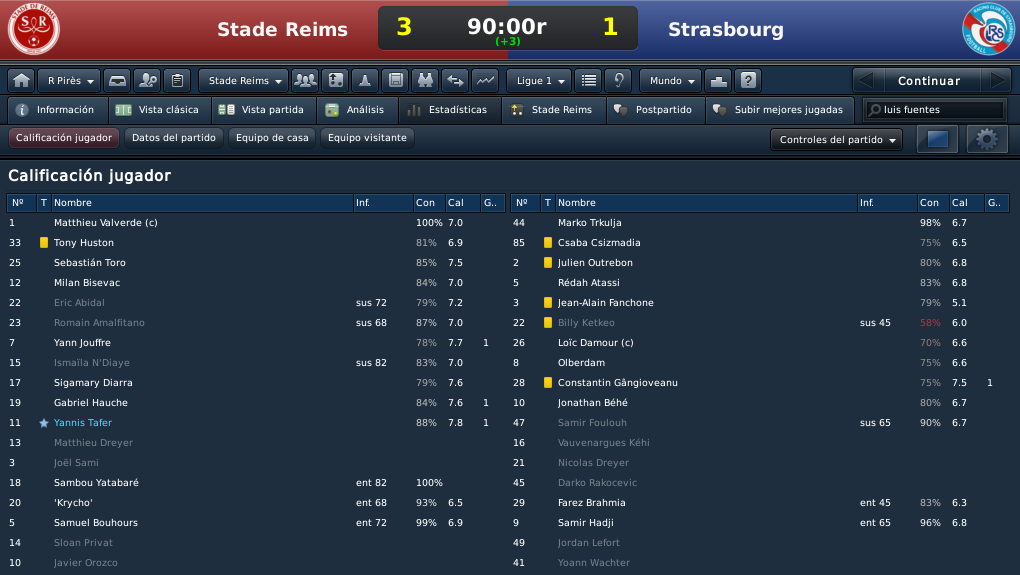This screenshot has height=575, width=1020.
Task: Open the Controles del partido dropdown
Action: click(x=837, y=140)
